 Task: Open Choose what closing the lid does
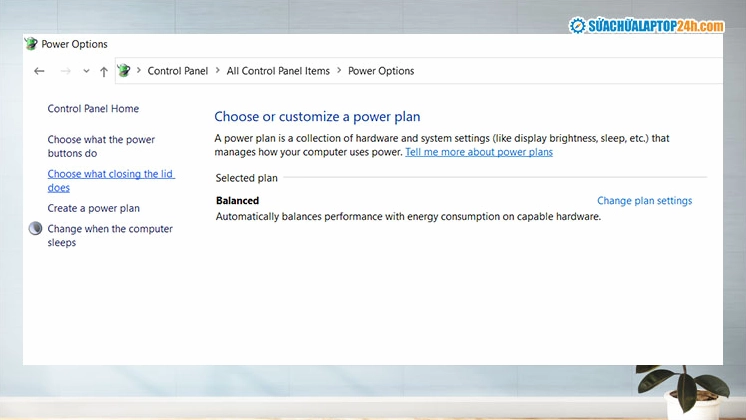(x=111, y=180)
